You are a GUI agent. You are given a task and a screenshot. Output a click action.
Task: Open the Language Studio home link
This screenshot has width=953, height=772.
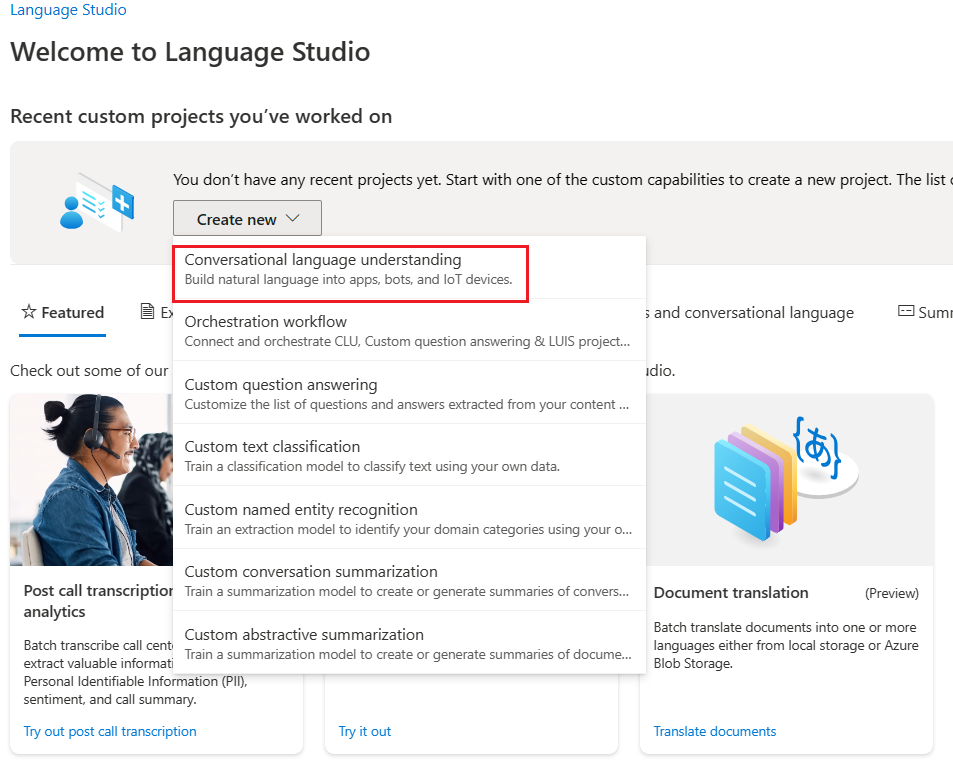tap(68, 10)
